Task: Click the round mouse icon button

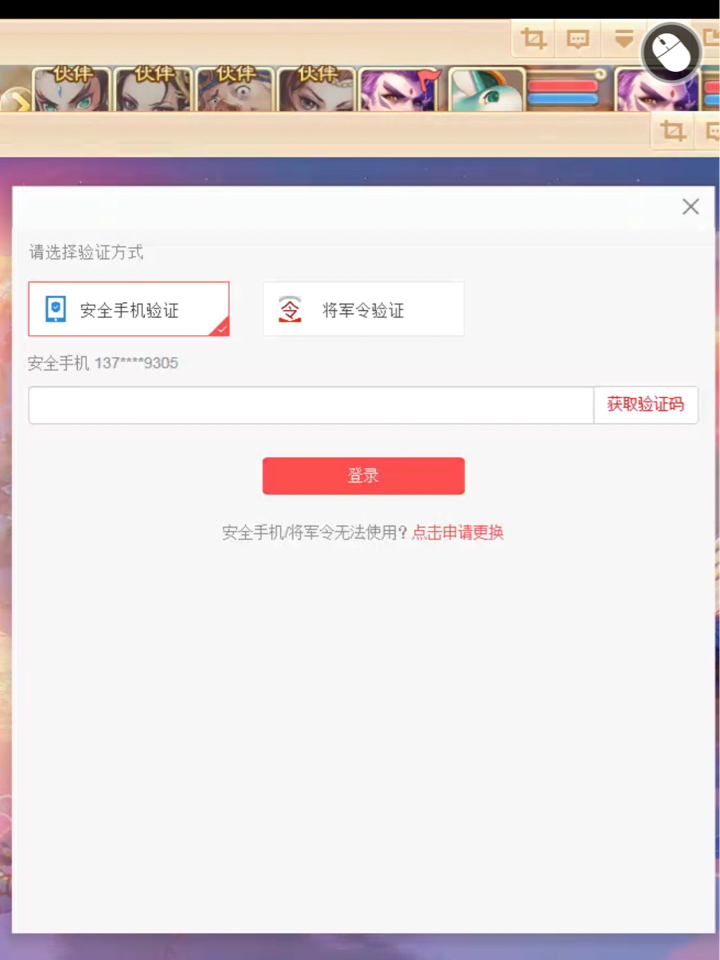Action: [671, 53]
